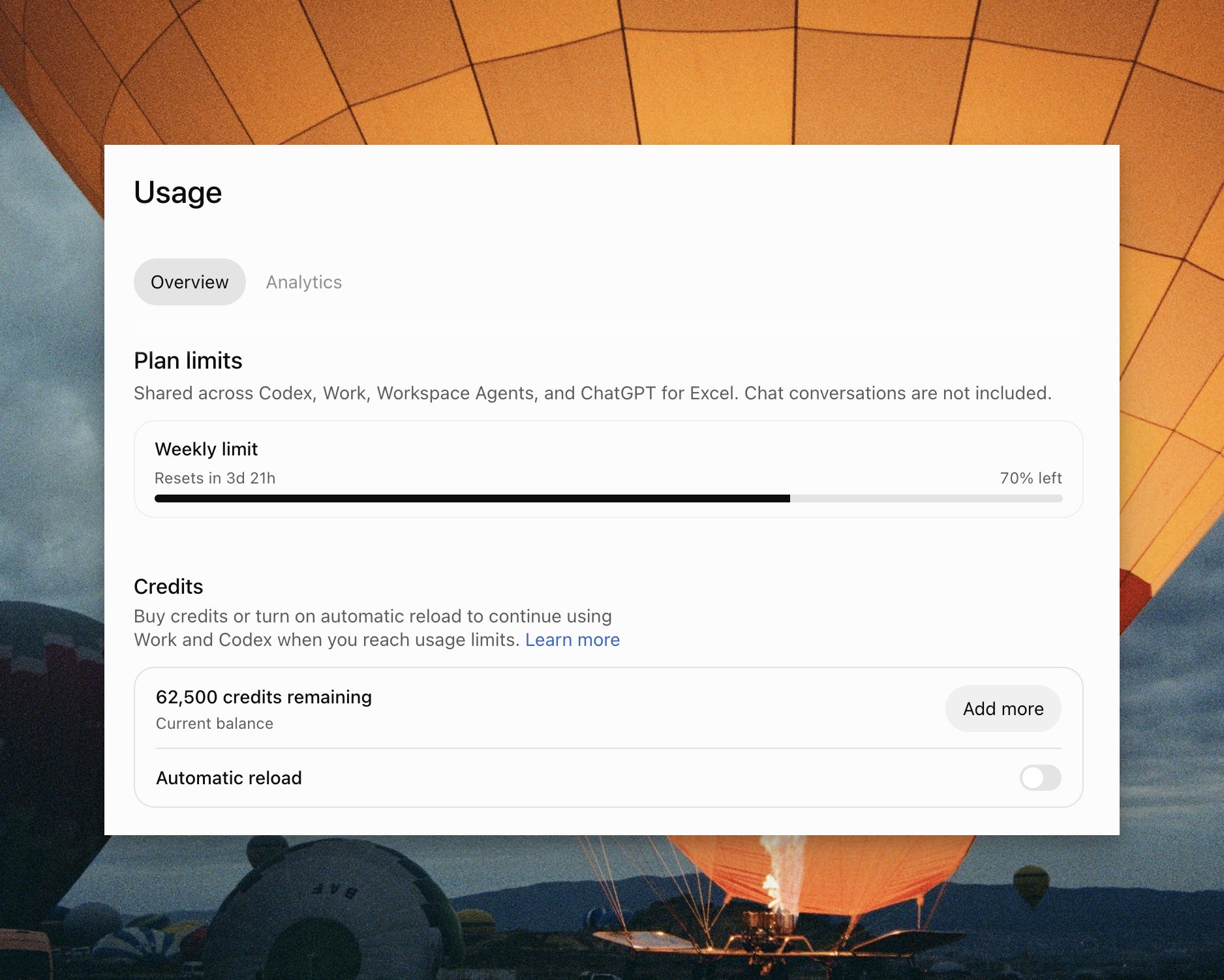Click the small distant balloon at right
This screenshot has width=1224, height=980.
1031,885
